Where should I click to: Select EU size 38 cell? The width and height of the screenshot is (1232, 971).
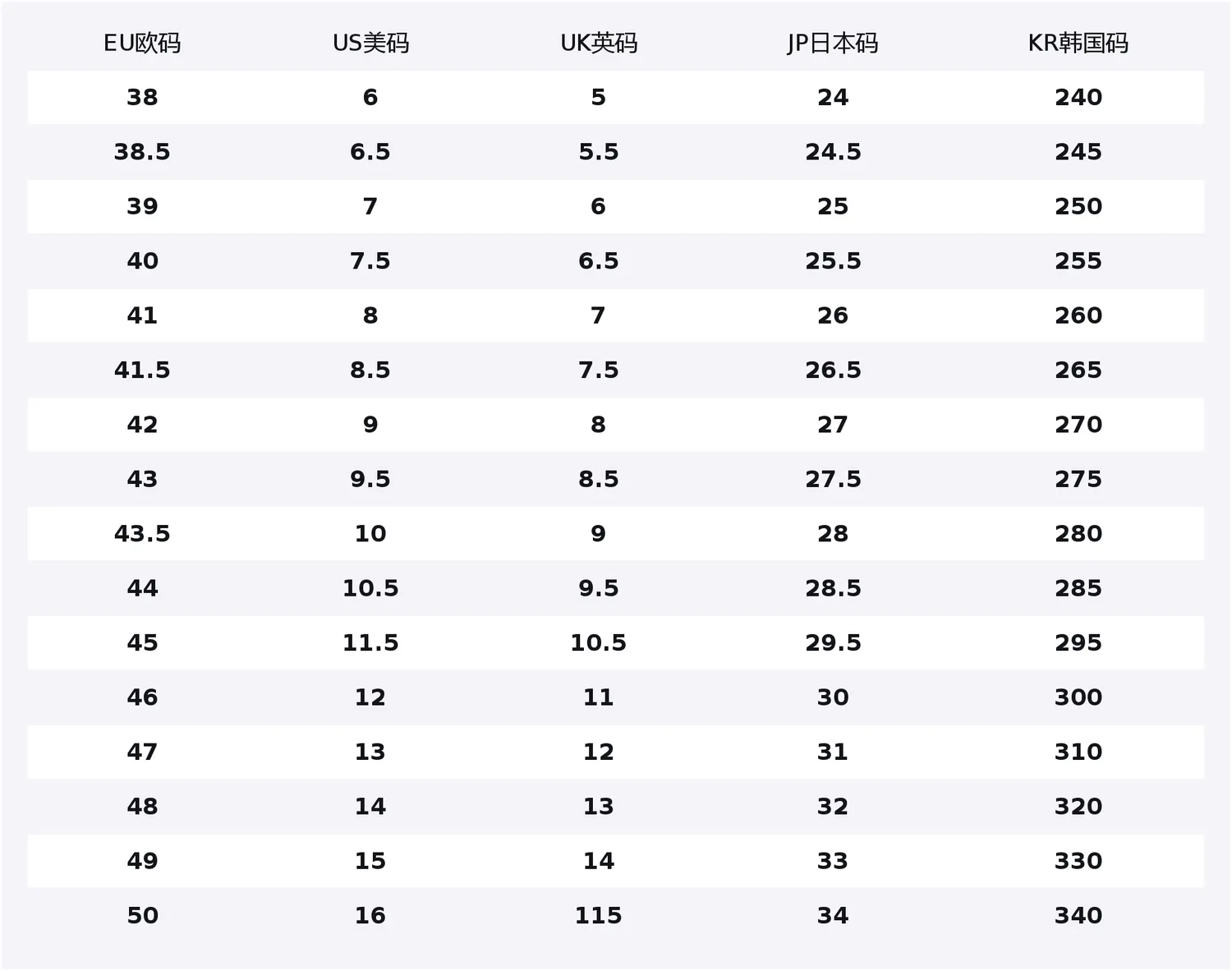coord(142,97)
